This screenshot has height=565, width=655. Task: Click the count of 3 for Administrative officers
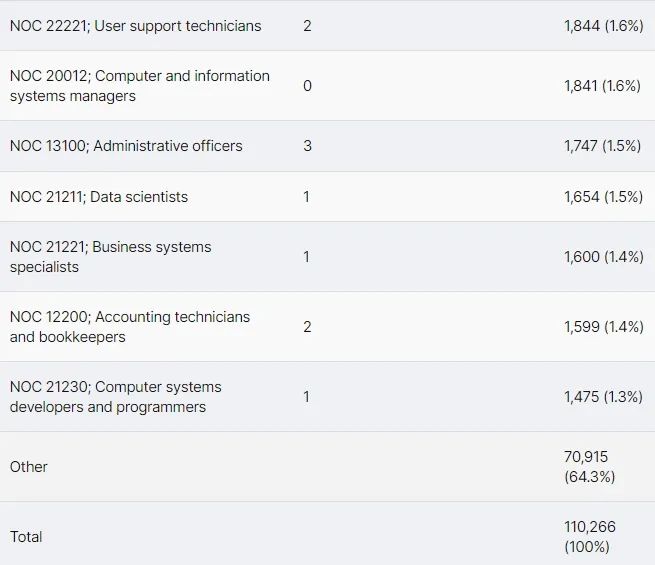tap(307, 146)
